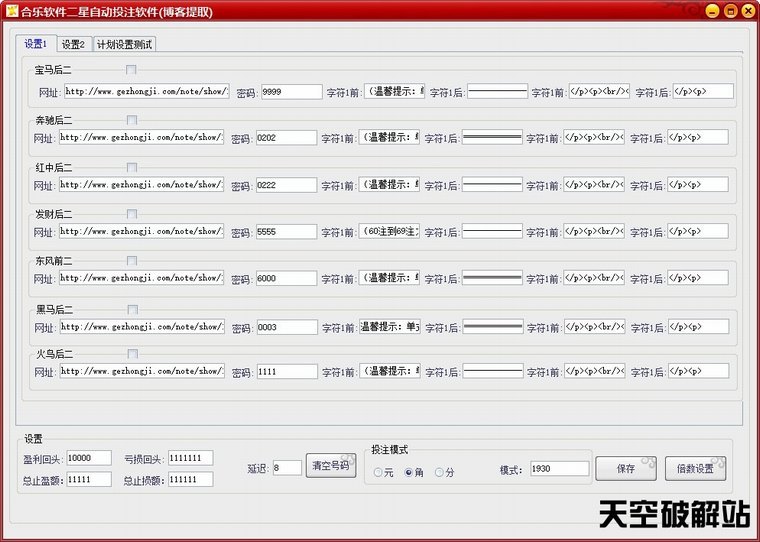Screen dimensions: 760x542
Task: Choose the 分 betting mode radio button
Action: (440, 472)
